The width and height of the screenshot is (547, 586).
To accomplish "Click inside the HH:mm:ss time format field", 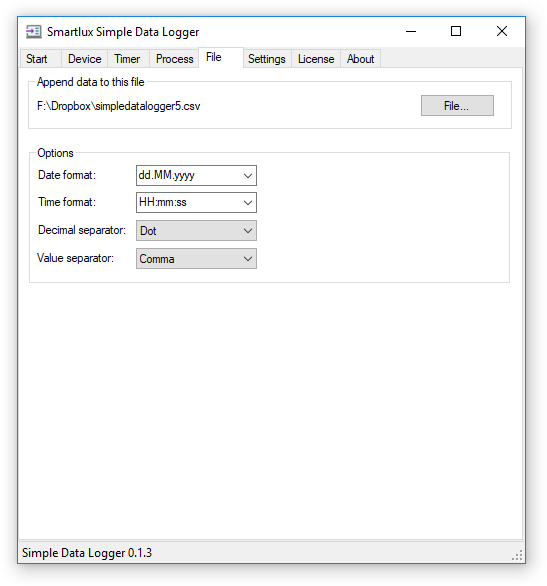I will pyautogui.click(x=188, y=203).
